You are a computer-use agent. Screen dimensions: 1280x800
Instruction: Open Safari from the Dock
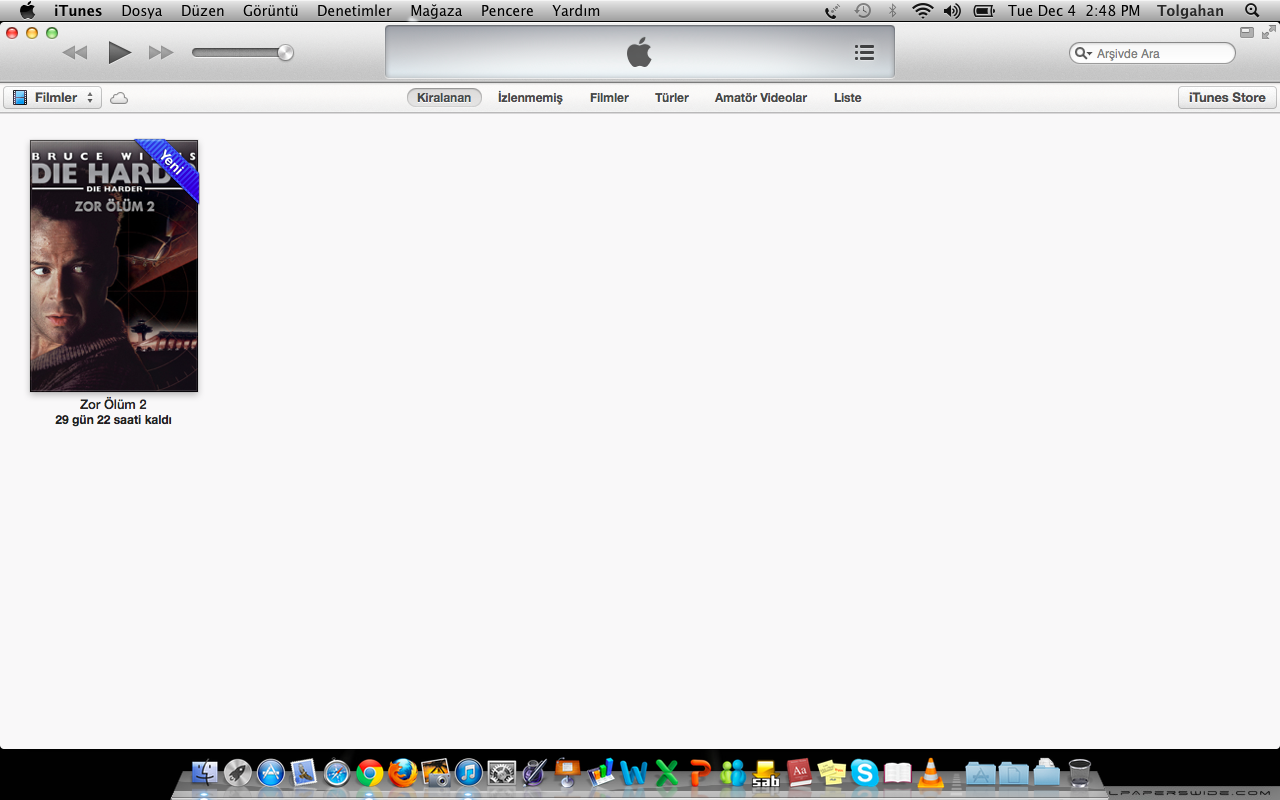pyautogui.click(x=337, y=772)
